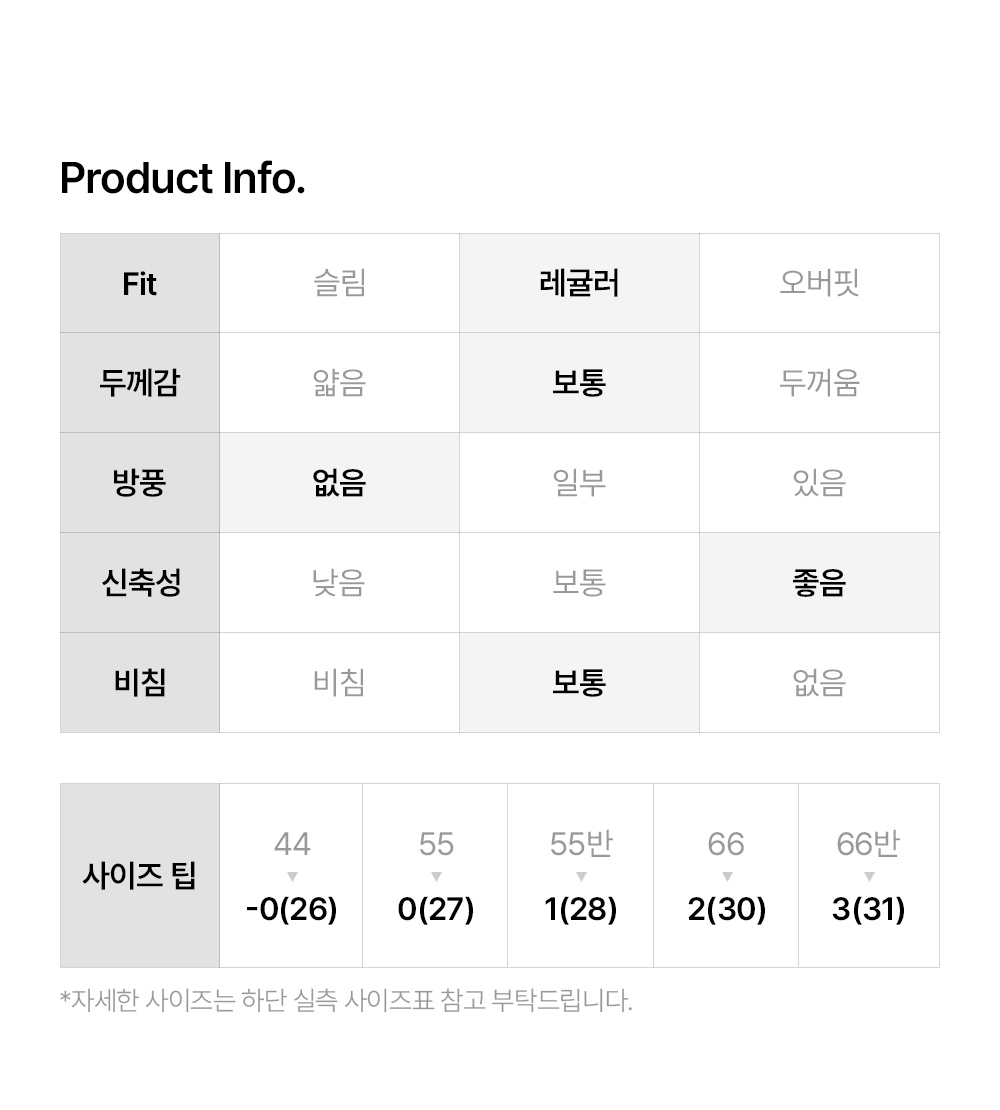The image size is (1000, 1110).
Task: Pick the 오버핏 fit option
Action: pos(819,283)
